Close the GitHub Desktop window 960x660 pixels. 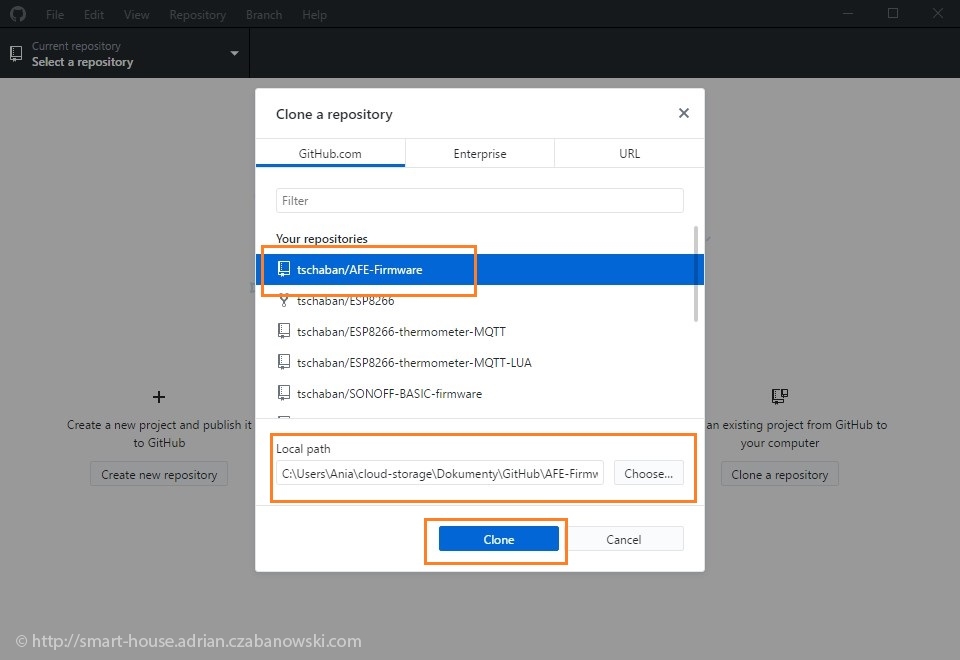click(x=938, y=13)
